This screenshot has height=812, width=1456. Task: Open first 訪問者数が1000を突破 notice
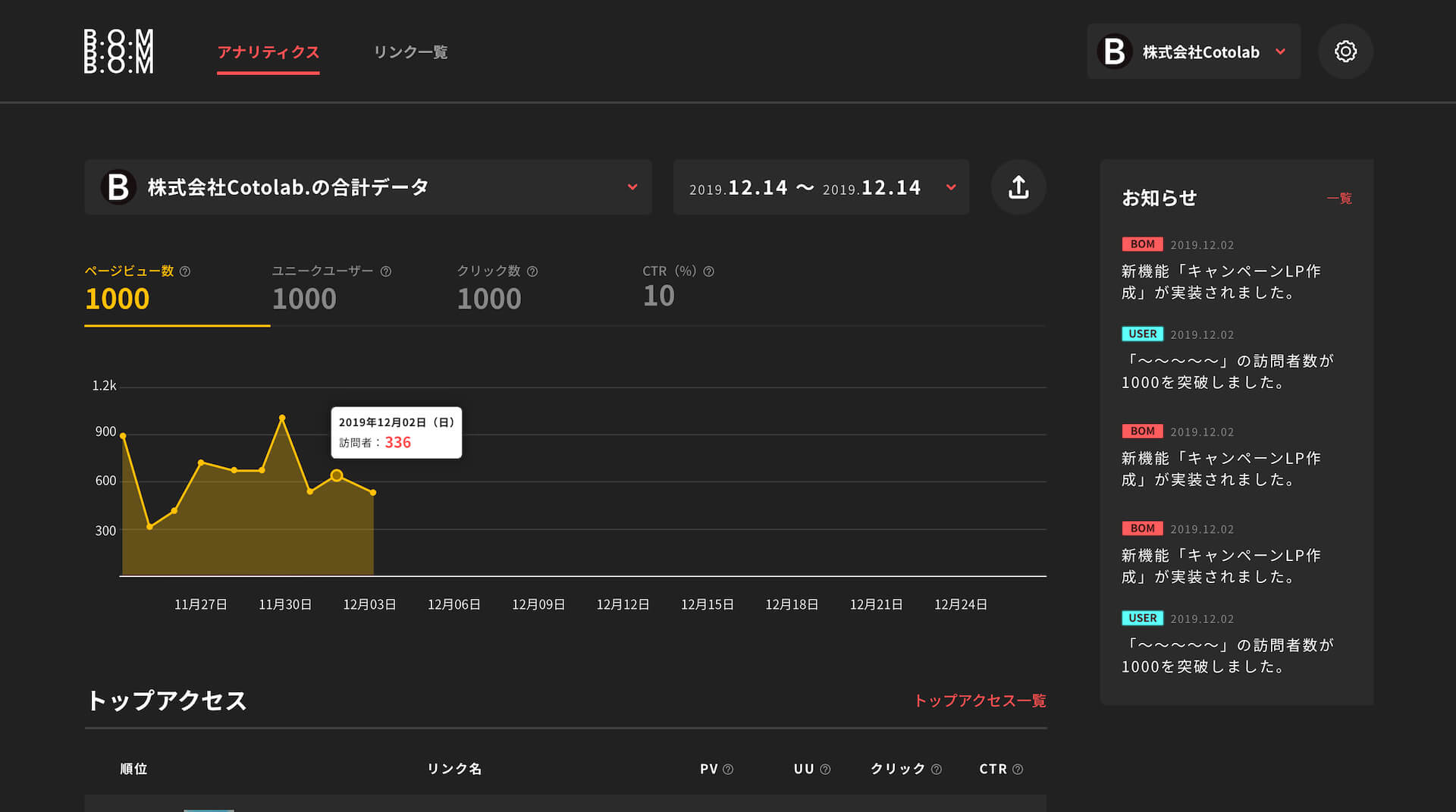click(1227, 372)
